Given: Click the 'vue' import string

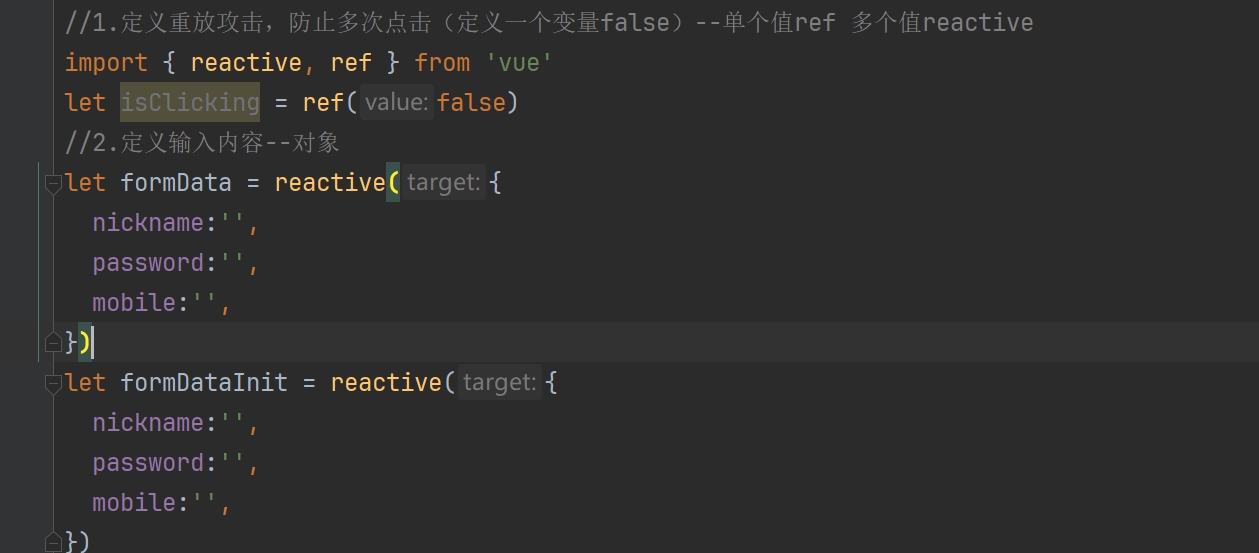Looking at the screenshot, I should [519, 63].
